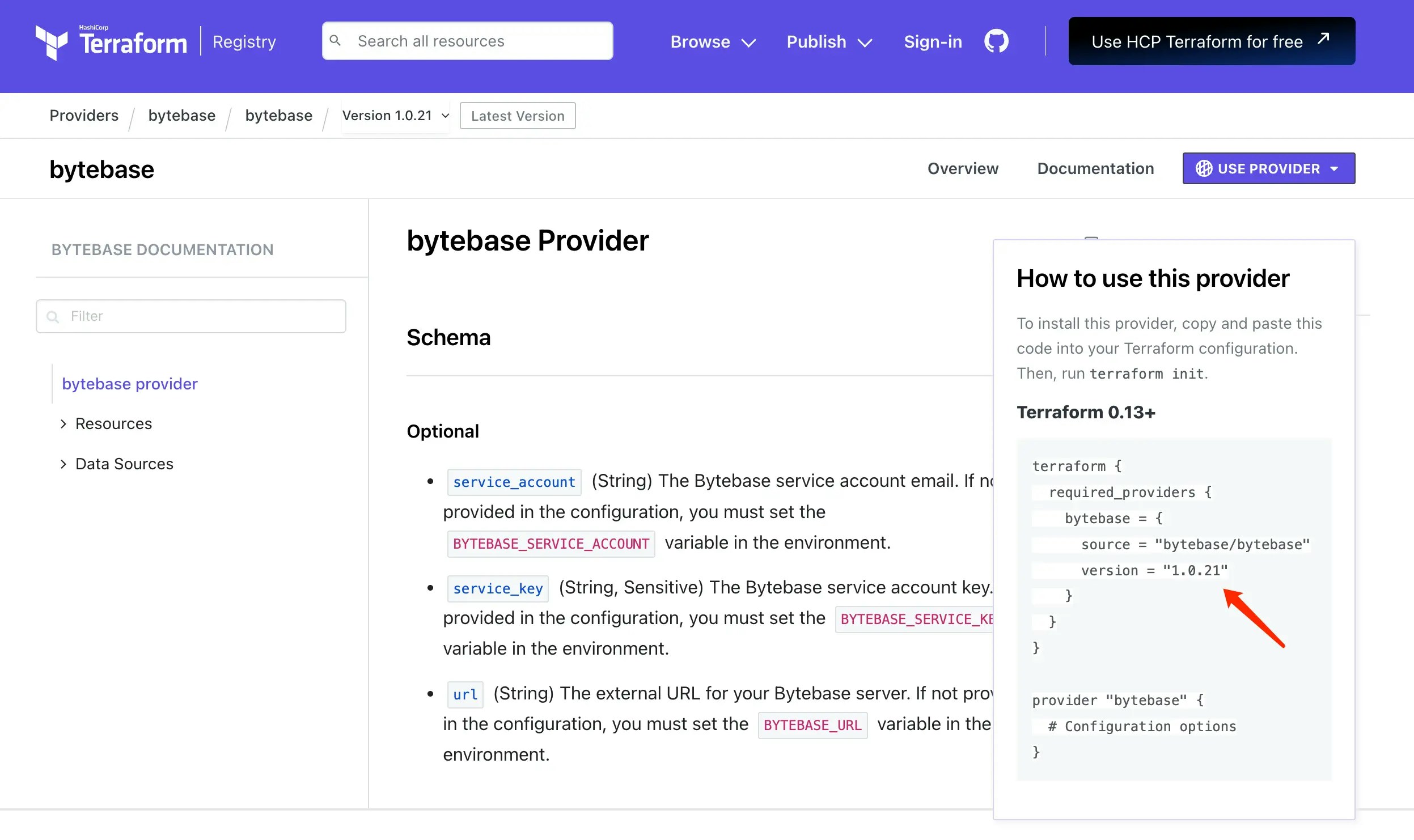Click the Sign-in link

click(x=933, y=42)
